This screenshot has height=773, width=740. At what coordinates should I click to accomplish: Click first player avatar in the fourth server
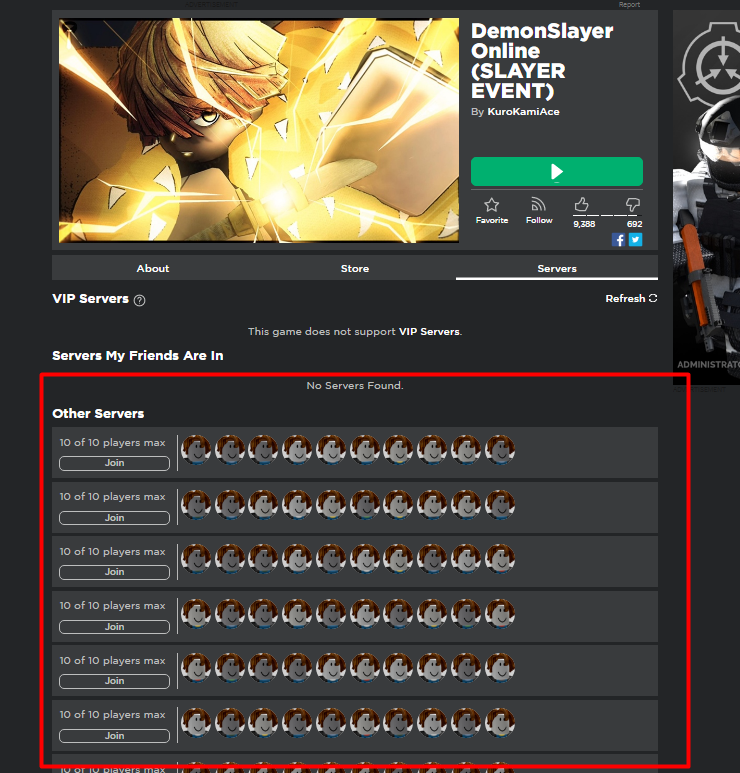pos(196,613)
